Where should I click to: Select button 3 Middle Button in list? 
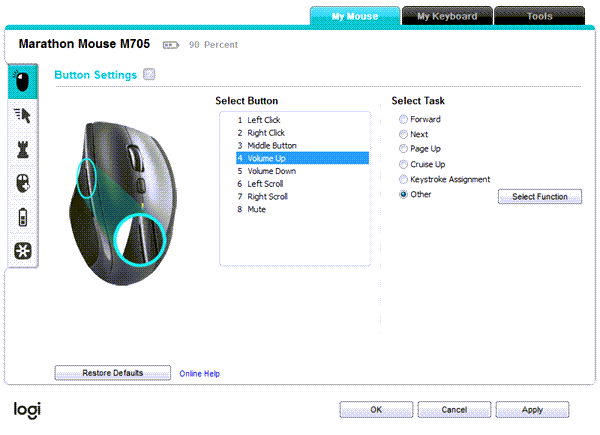tap(302, 146)
